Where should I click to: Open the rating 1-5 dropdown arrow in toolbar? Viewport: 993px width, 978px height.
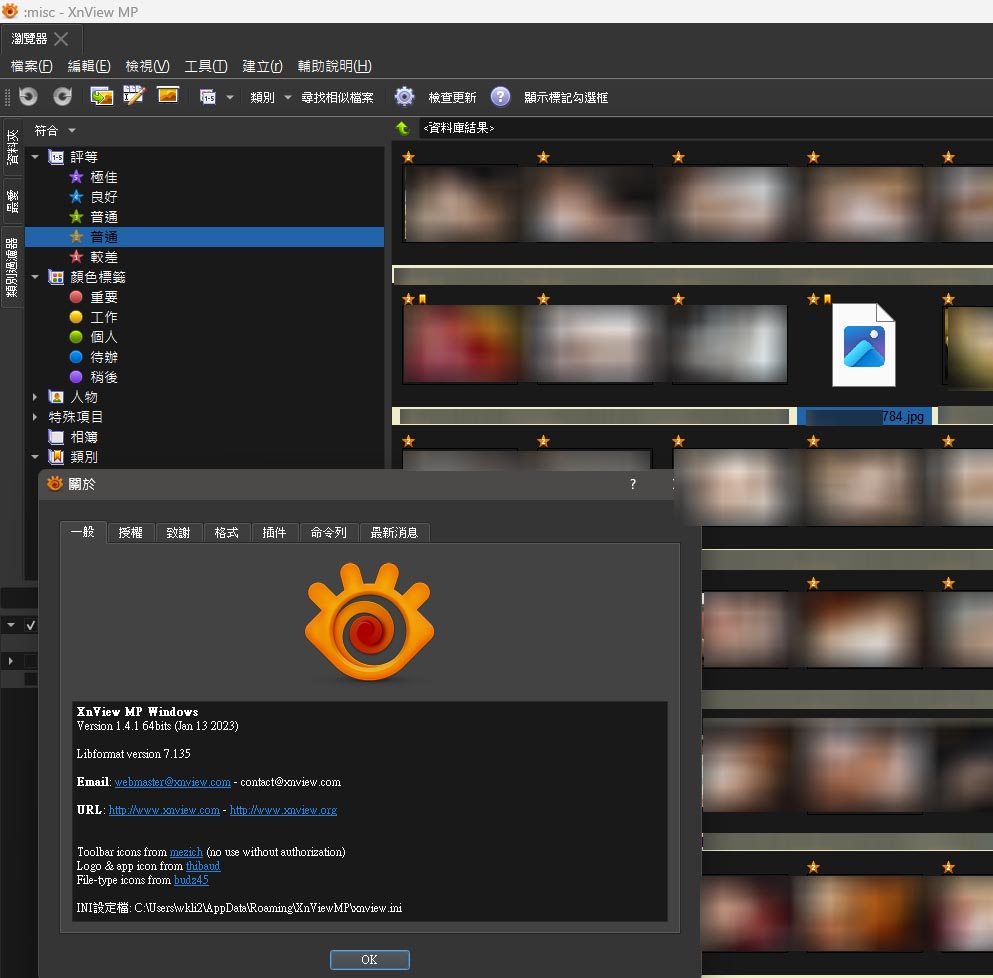pyautogui.click(x=230, y=97)
